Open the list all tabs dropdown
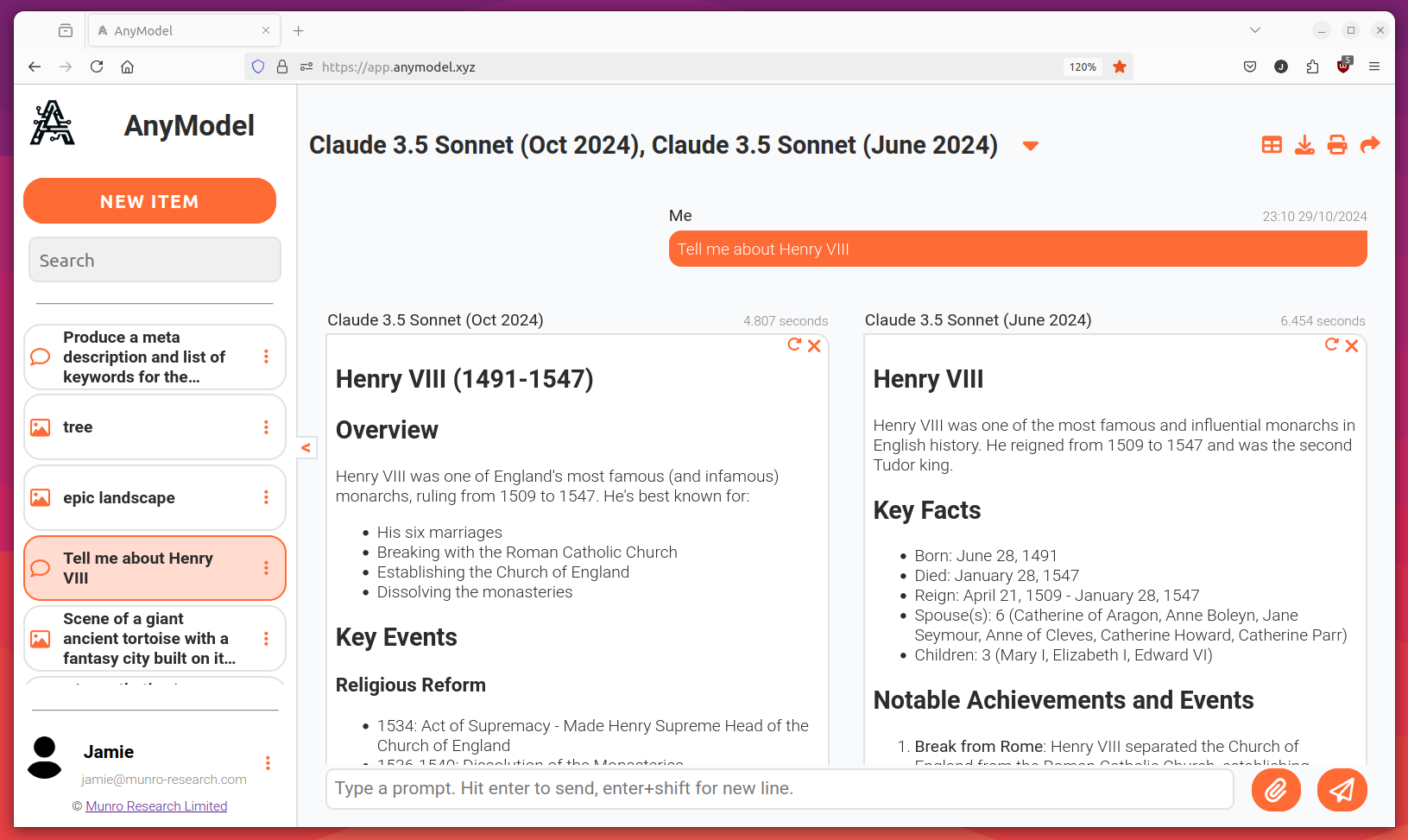Screen dimensions: 1408x840 pyautogui.click(x=1255, y=30)
